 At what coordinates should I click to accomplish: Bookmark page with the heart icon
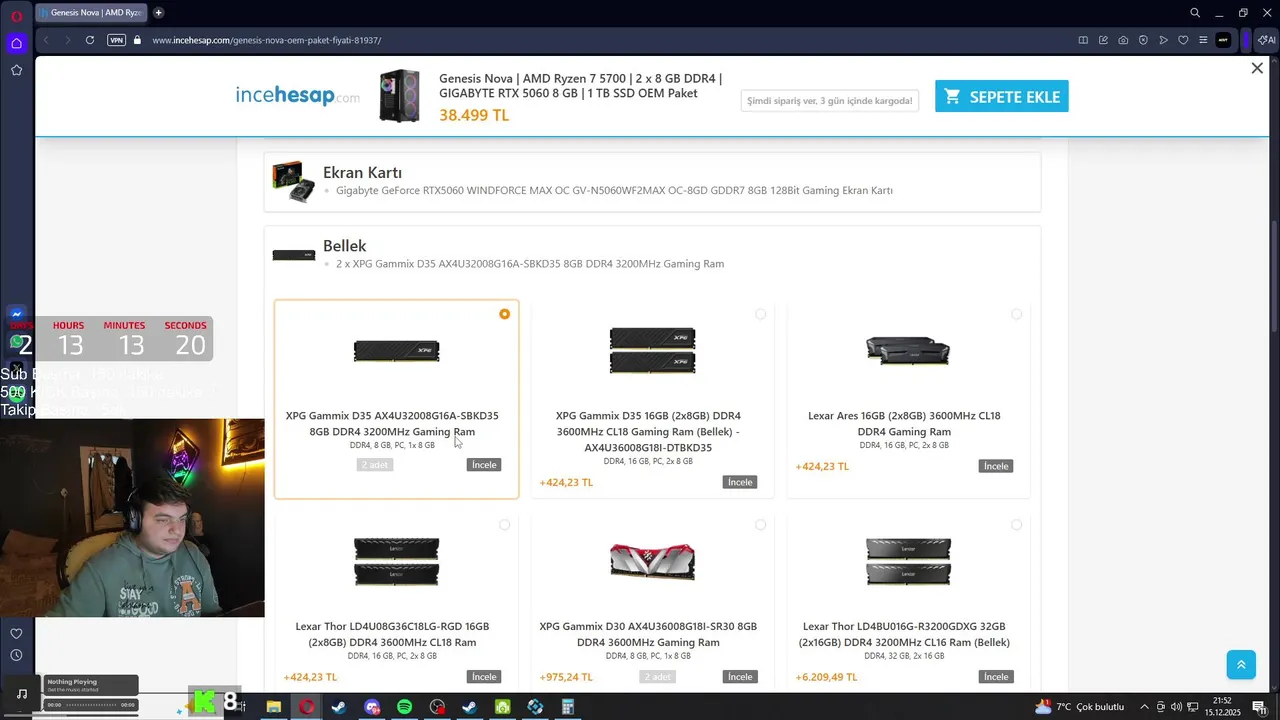click(x=1183, y=40)
